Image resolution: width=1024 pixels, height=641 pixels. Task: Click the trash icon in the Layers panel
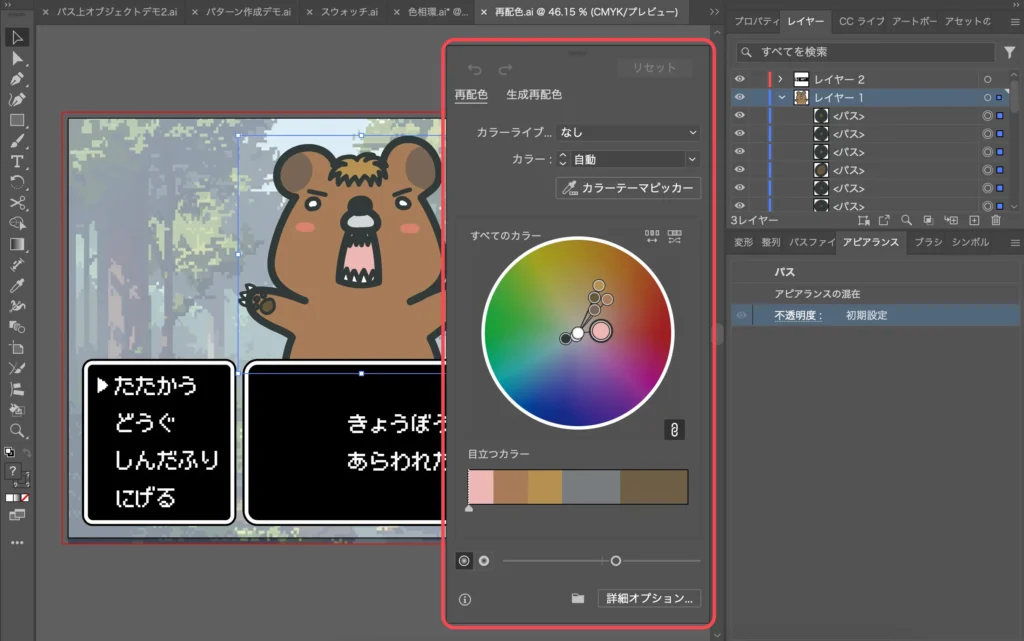(x=996, y=220)
